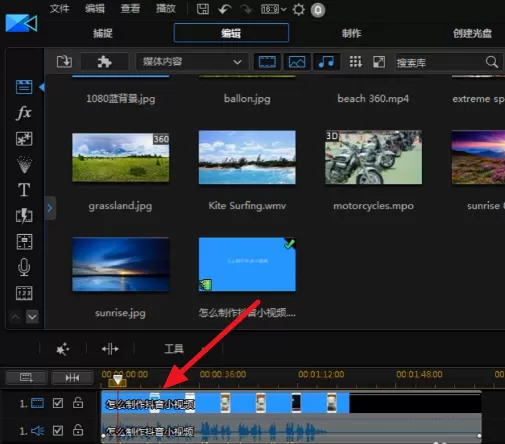Viewport: 505px width, 444px height.
Task: Toggle the video track 1 enable checkbox
Action: point(58,403)
